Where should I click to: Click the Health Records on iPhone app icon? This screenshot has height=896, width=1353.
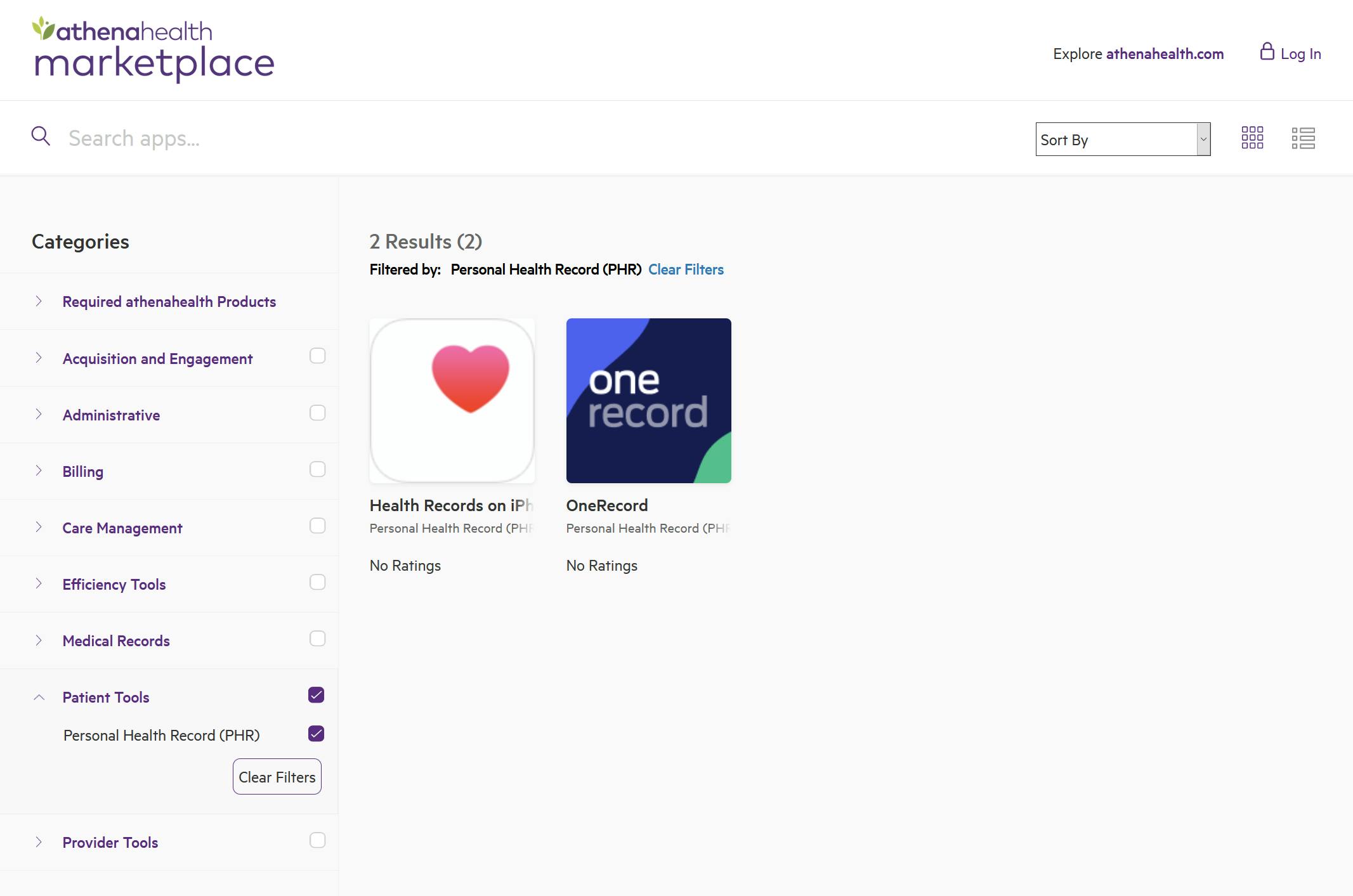[452, 400]
